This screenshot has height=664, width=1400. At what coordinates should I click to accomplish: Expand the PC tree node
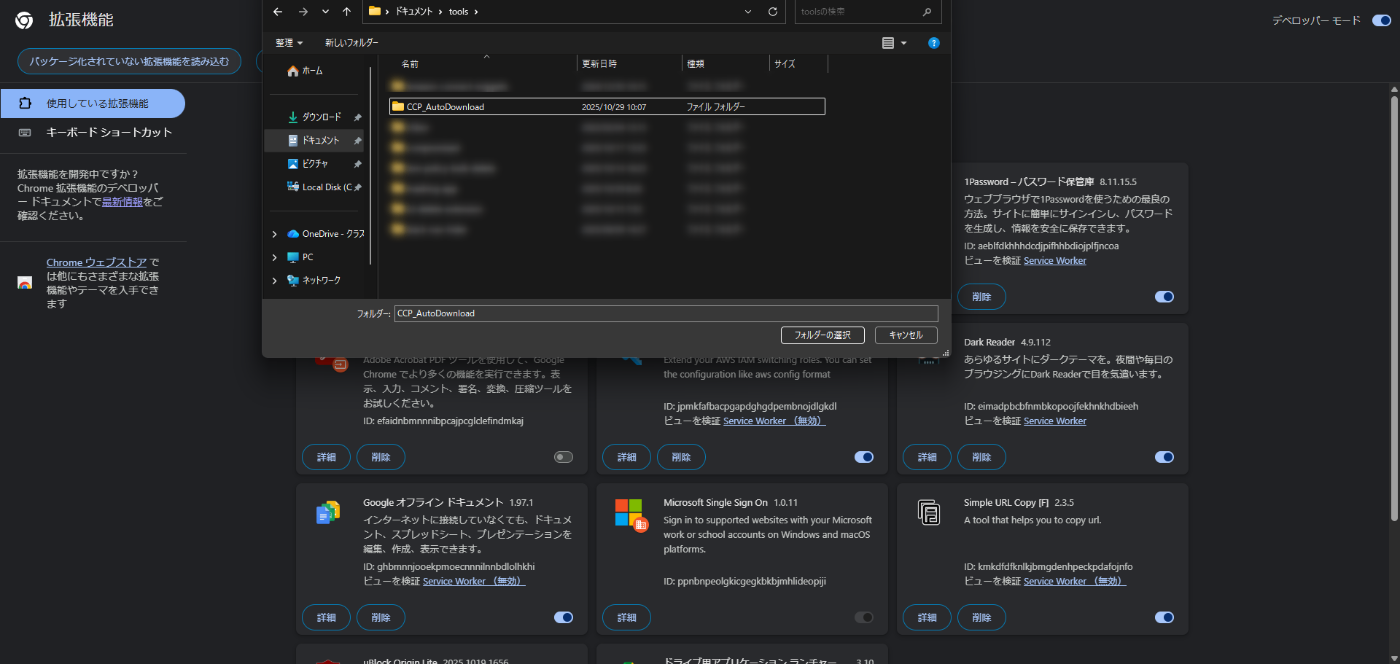pyautogui.click(x=274, y=257)
